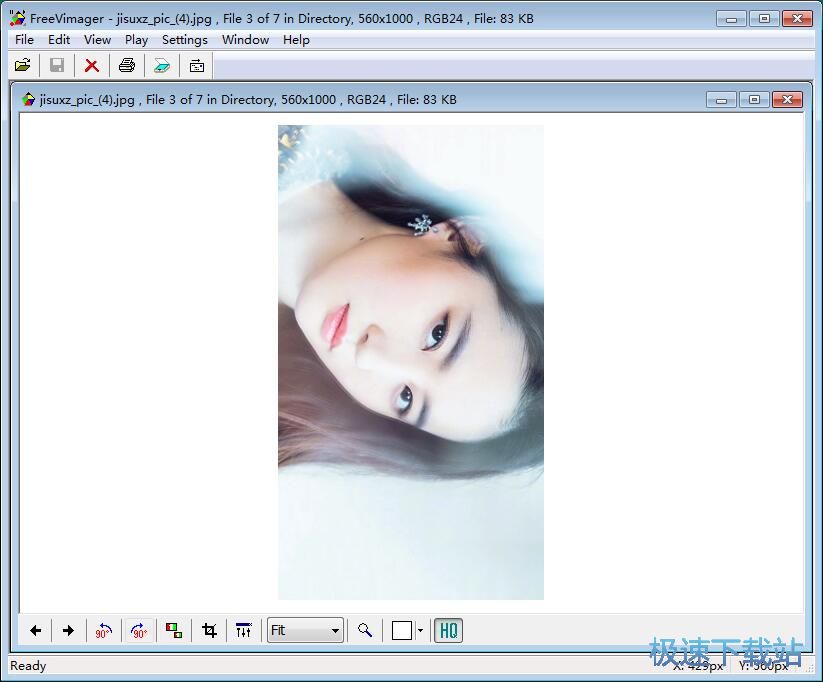Click the displayed portrait image
This screenshot has height=682, width=823.
click(410, 362)
